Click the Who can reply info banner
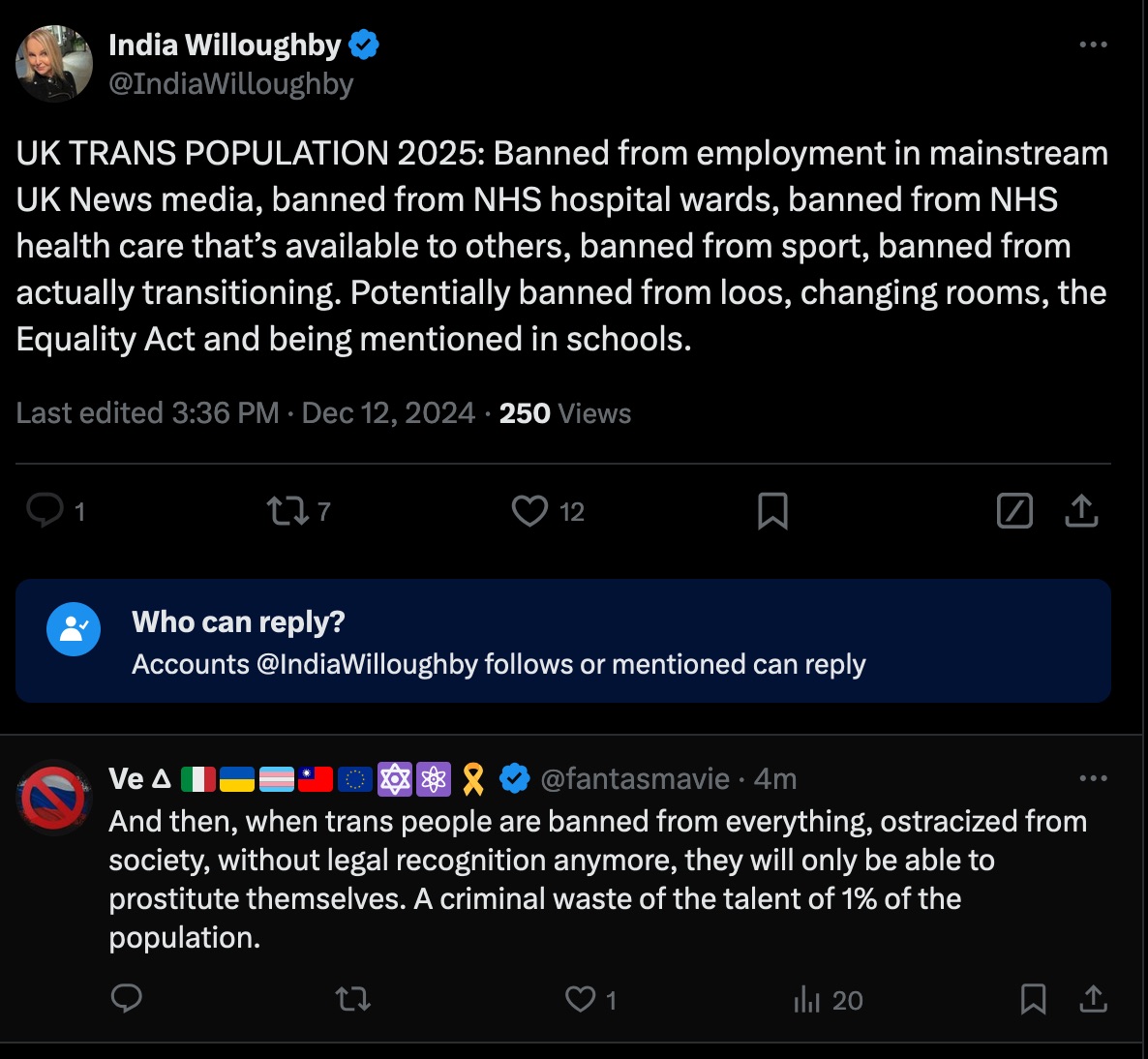 click(x=562, y=641)
